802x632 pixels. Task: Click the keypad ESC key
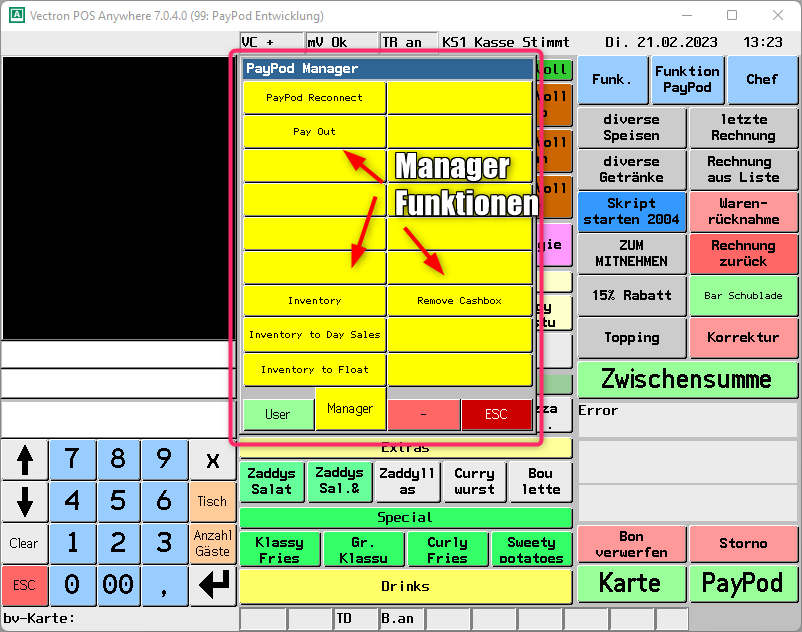pyautogui.click(x=25, y=585)
